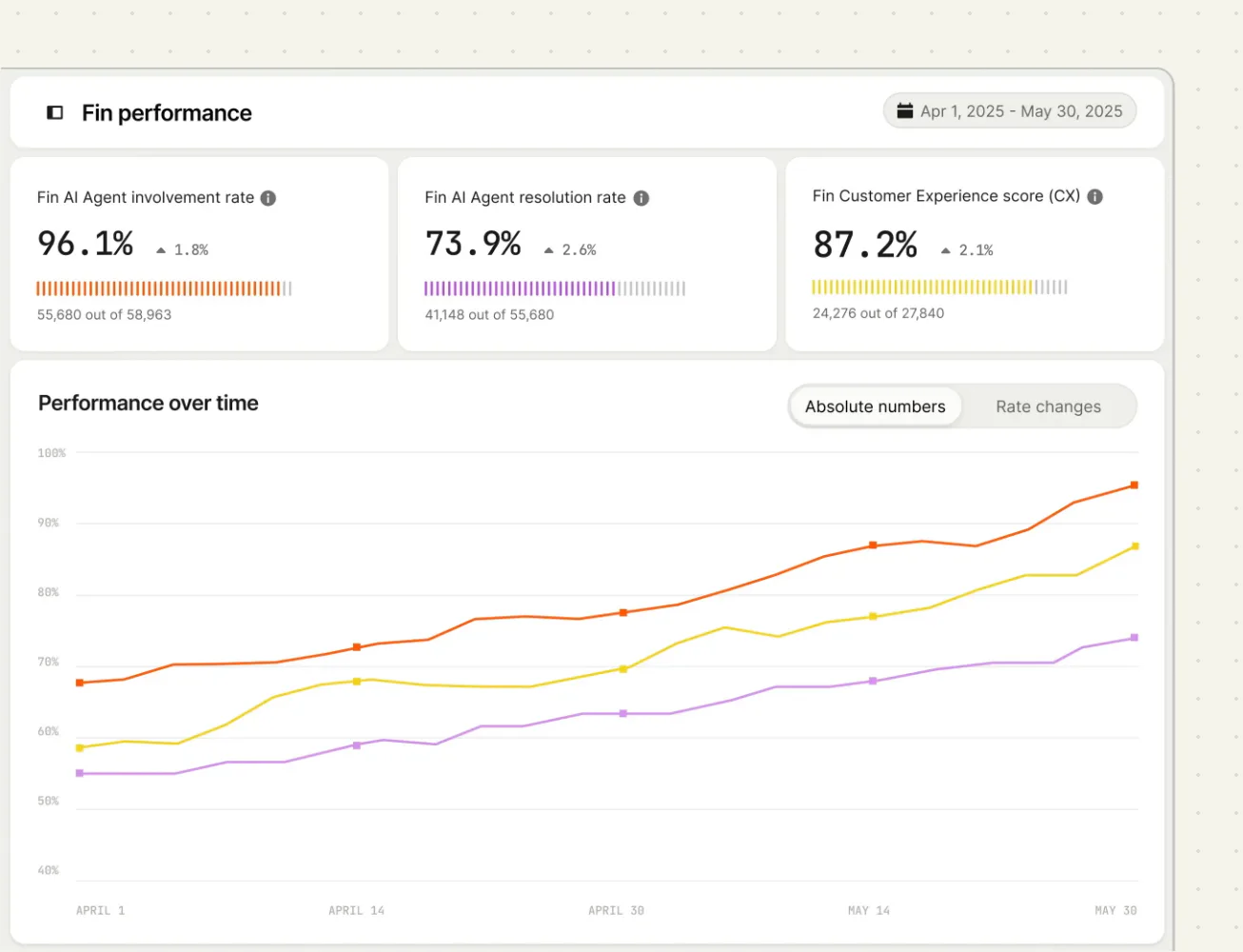Screen dimensions: 1243x952
Task: Switch chart to Absolute numbers
Action: (x=875, y=407)
